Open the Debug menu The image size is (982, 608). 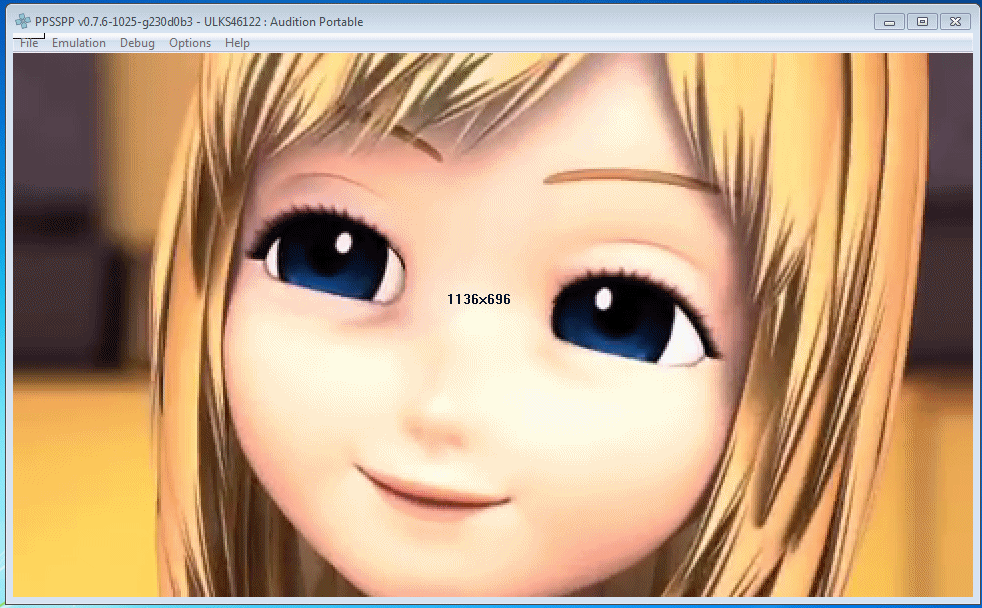pyautogui.click(x=137, y=43)
